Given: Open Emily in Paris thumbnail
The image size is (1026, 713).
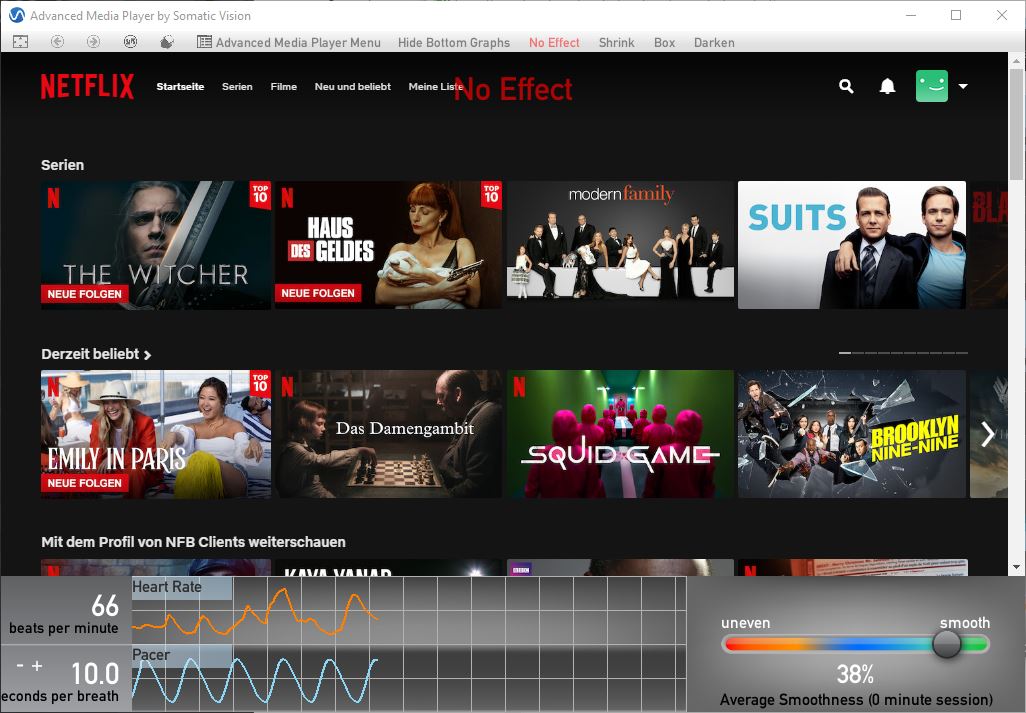Looking at the screenshot, I should [156, 434].
